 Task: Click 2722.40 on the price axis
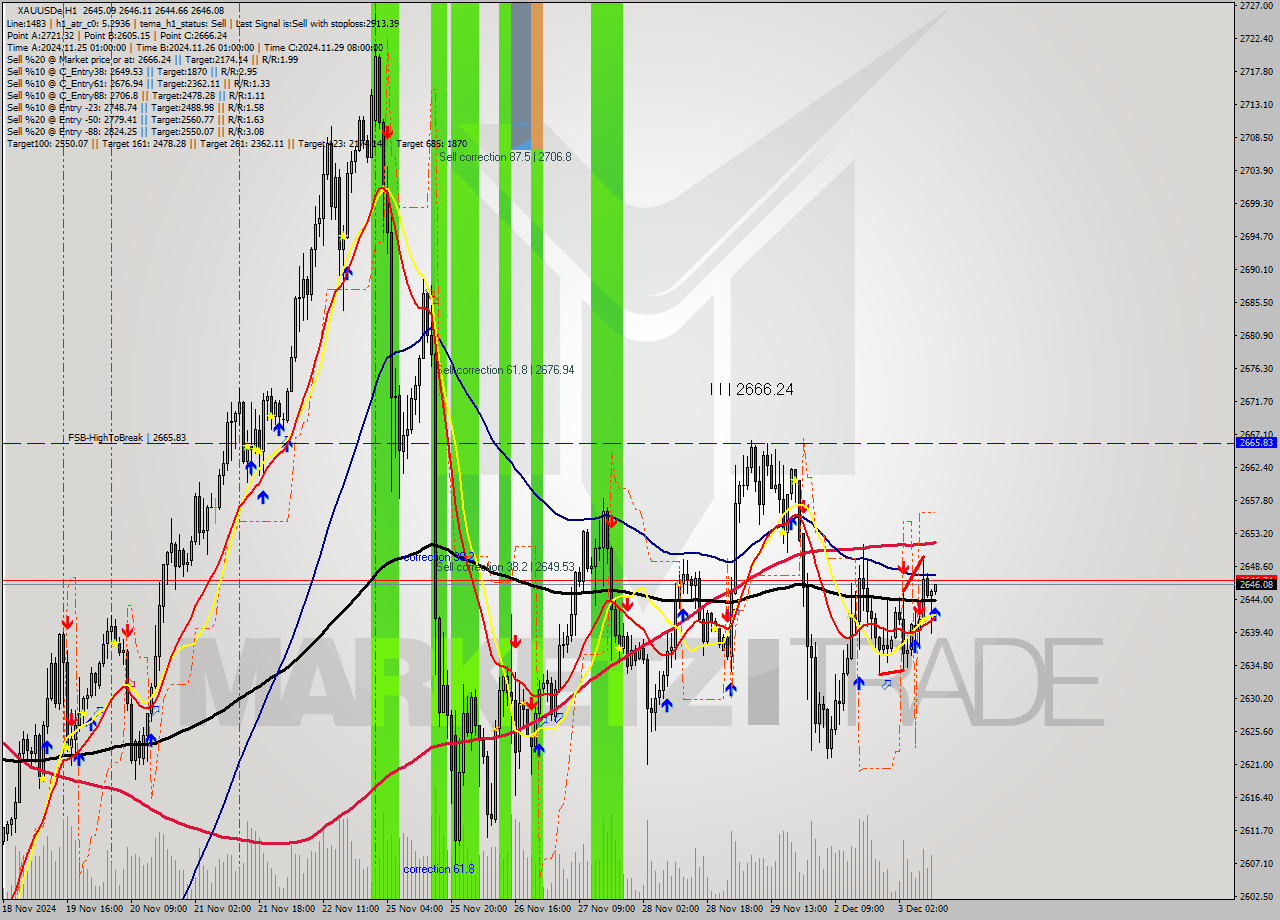coord(1255,38)
